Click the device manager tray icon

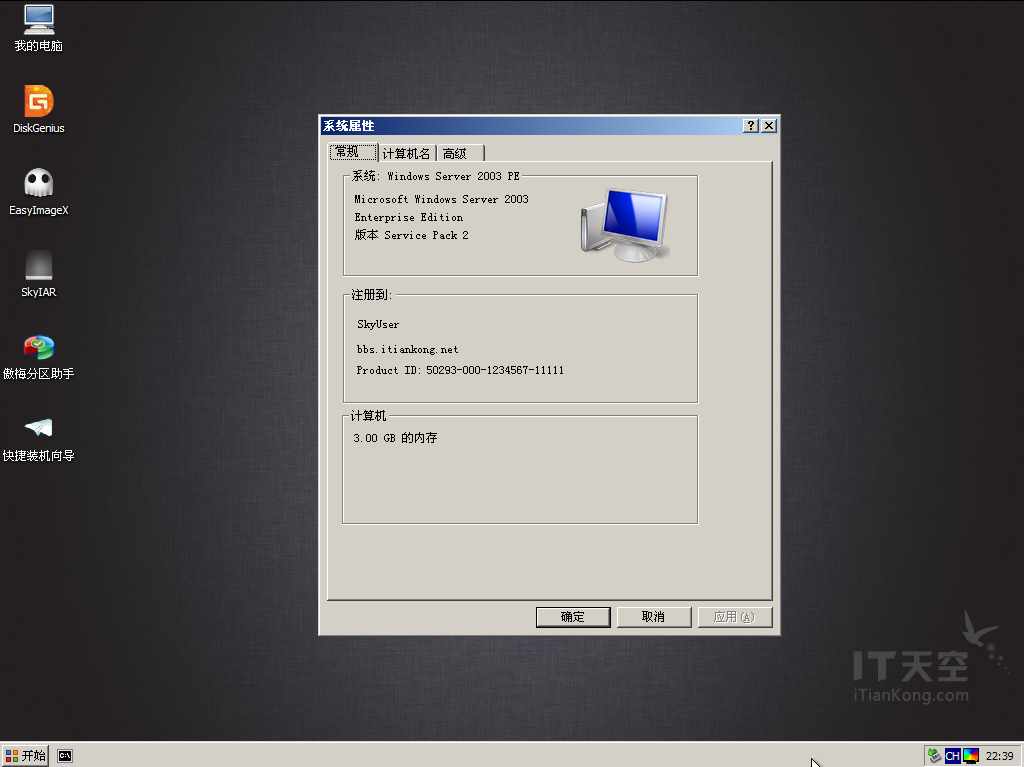(x=935, y=756)
